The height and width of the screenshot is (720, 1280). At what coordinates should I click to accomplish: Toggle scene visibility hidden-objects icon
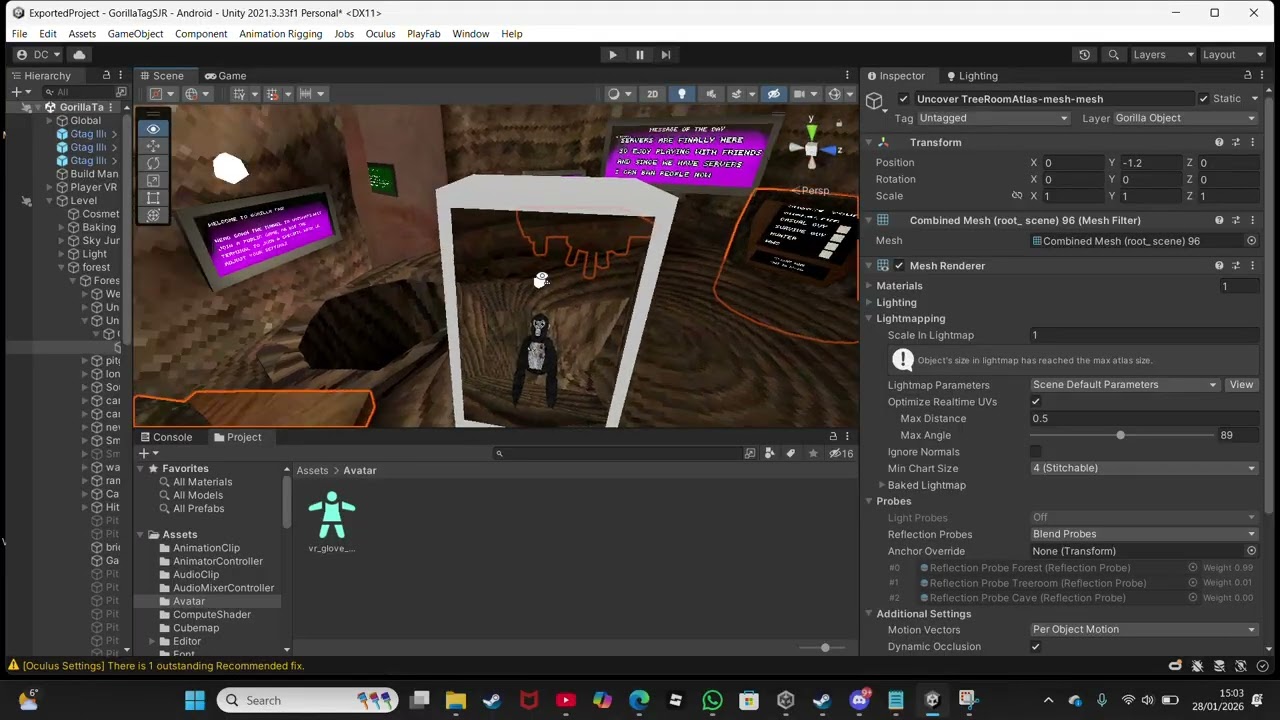773,94
